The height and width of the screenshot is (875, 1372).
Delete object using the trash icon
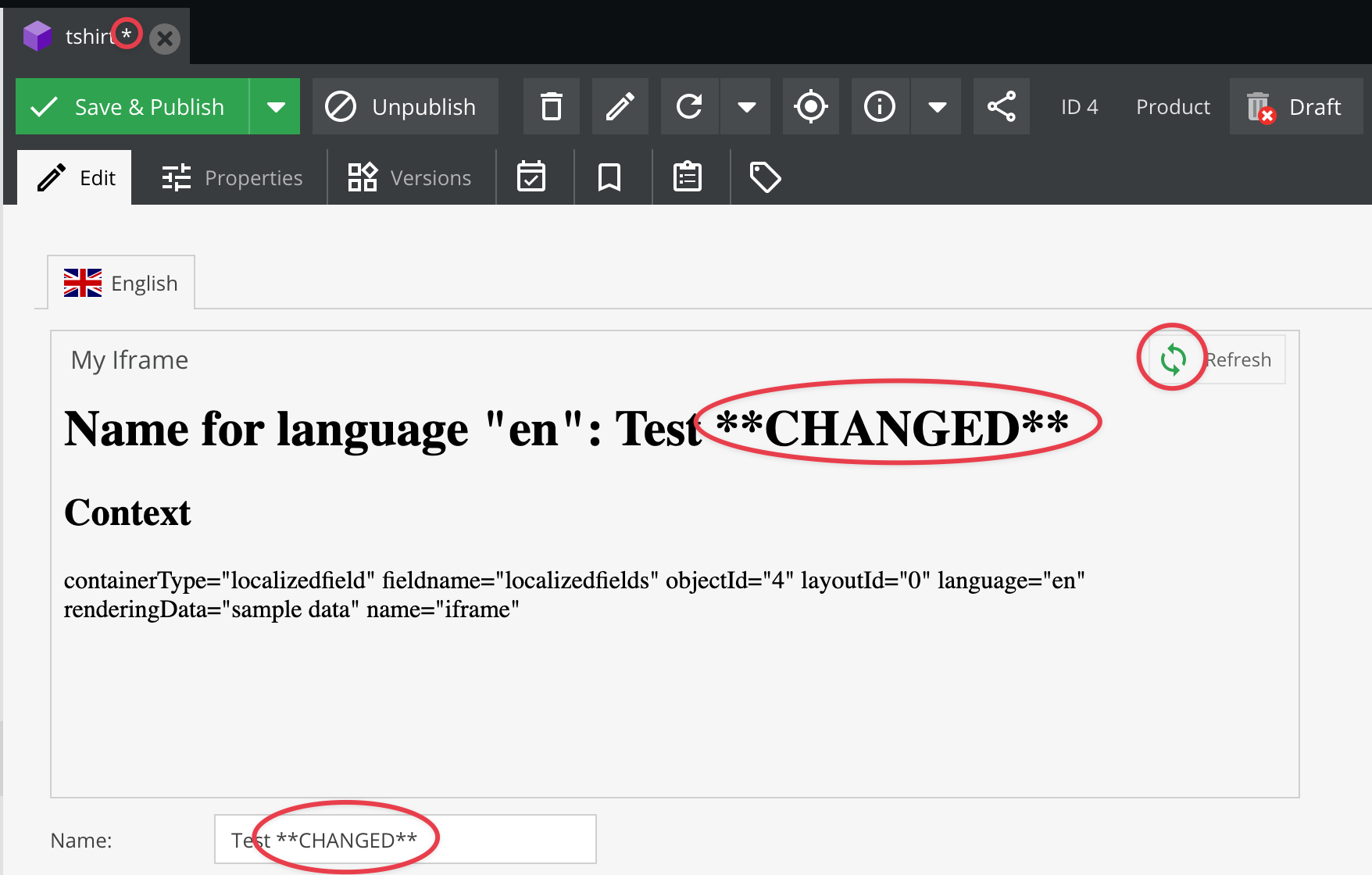click(552, 106)
